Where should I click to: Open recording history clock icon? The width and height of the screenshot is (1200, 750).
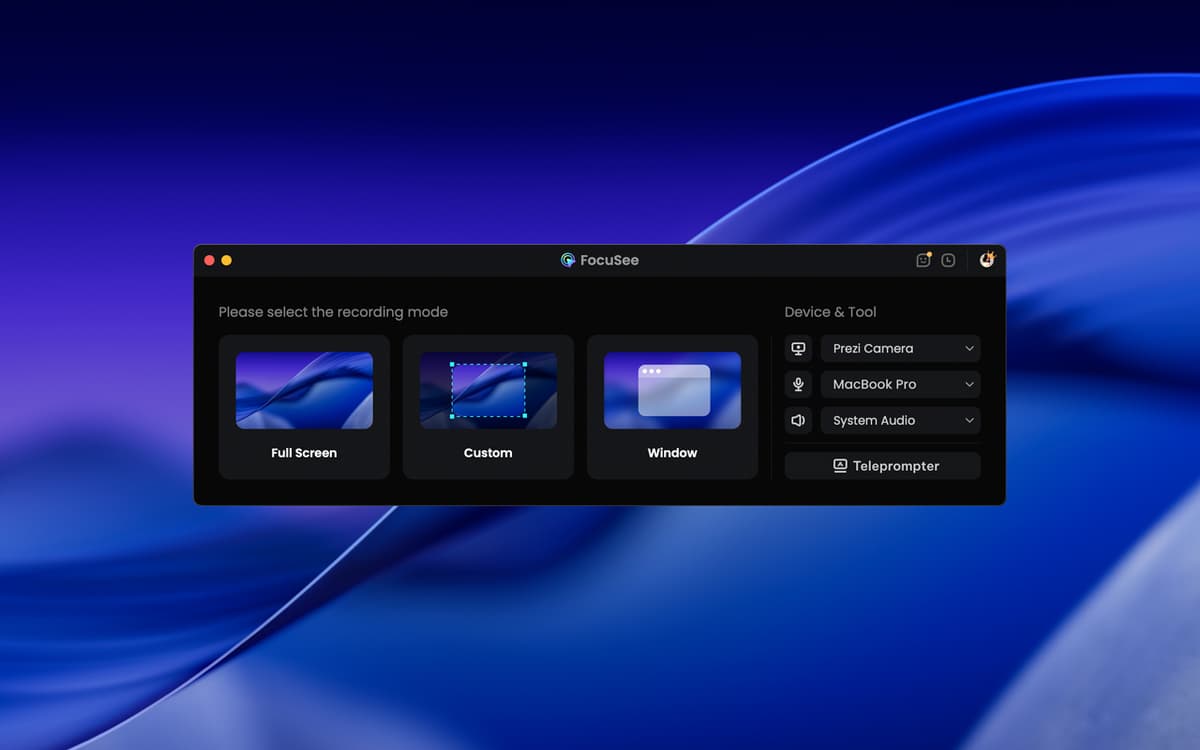948,260
